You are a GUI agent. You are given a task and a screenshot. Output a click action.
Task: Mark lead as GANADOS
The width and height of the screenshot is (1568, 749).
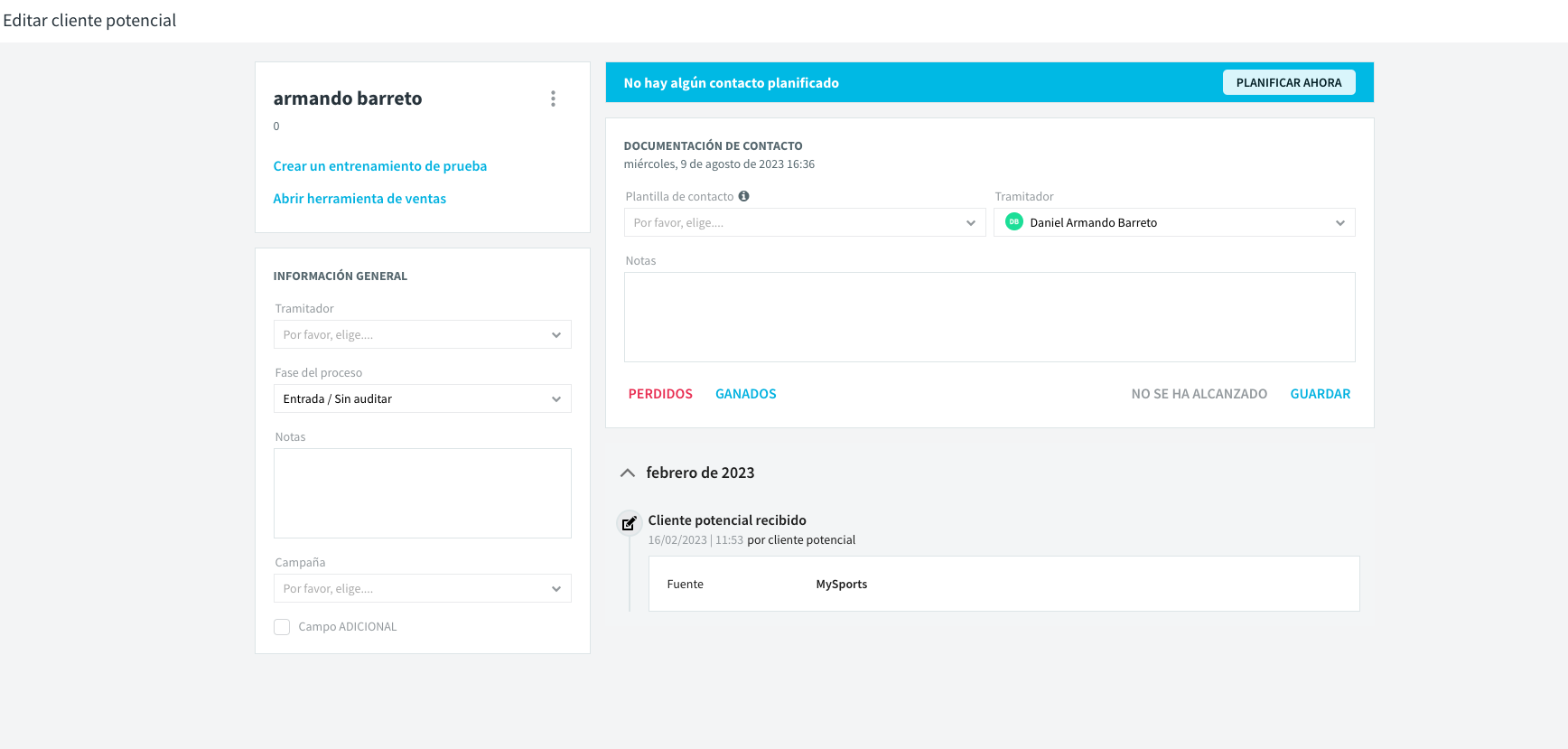click(x=746, y=394)
